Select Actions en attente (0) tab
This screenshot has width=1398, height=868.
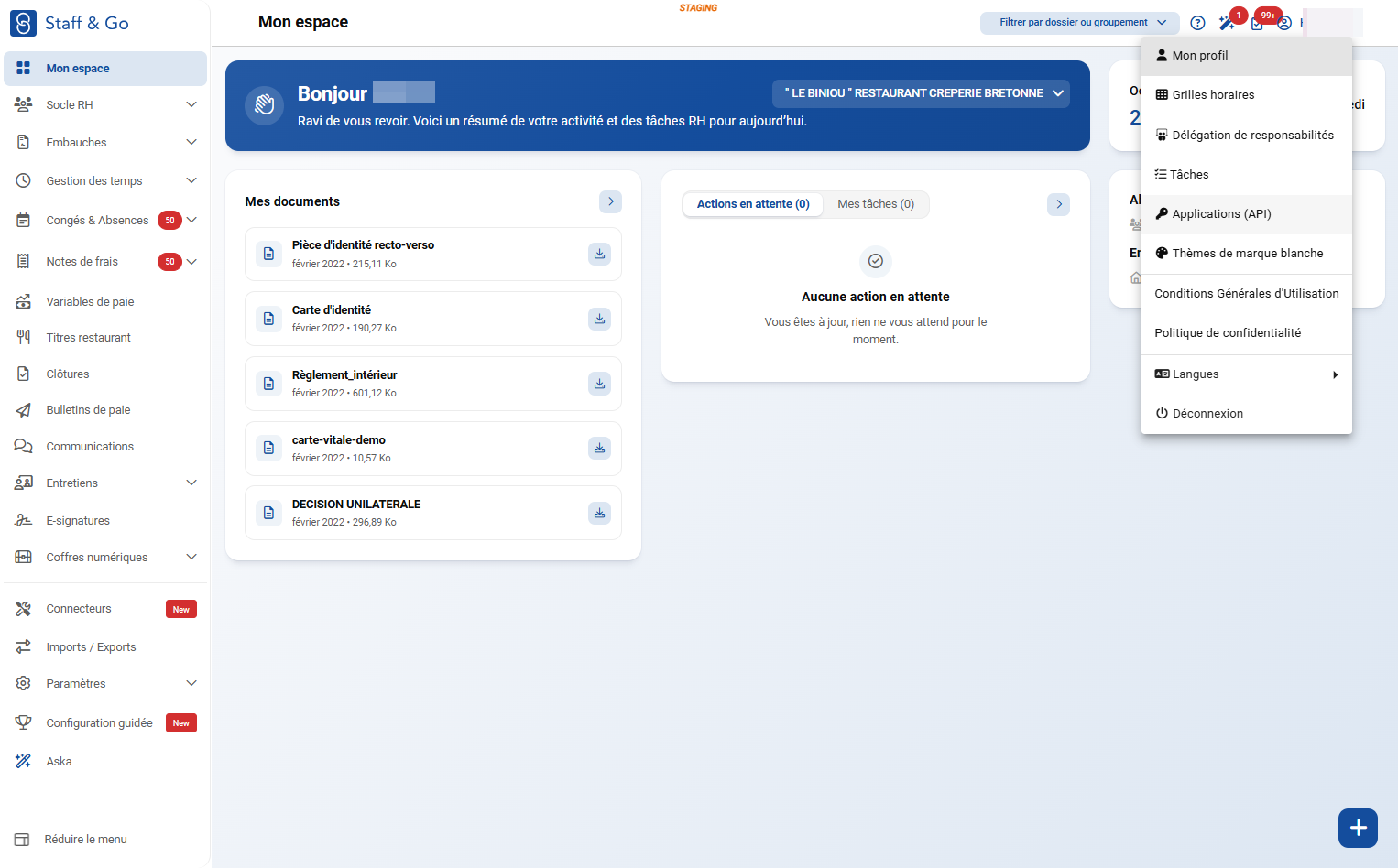[753, 204]
